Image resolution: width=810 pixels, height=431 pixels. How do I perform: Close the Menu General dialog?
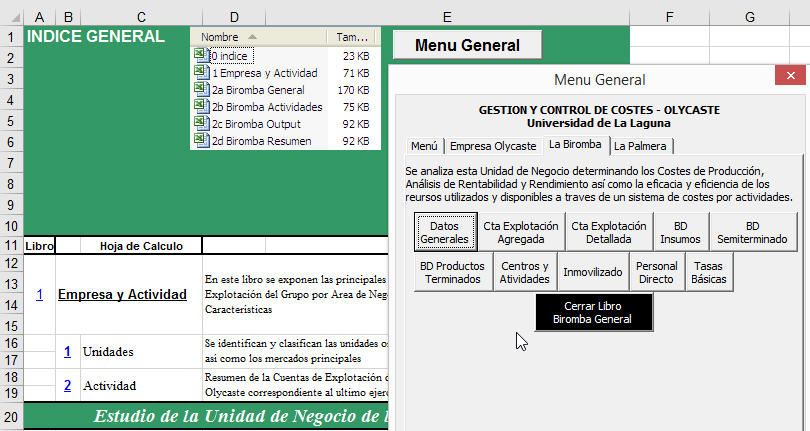pos(791,79)
